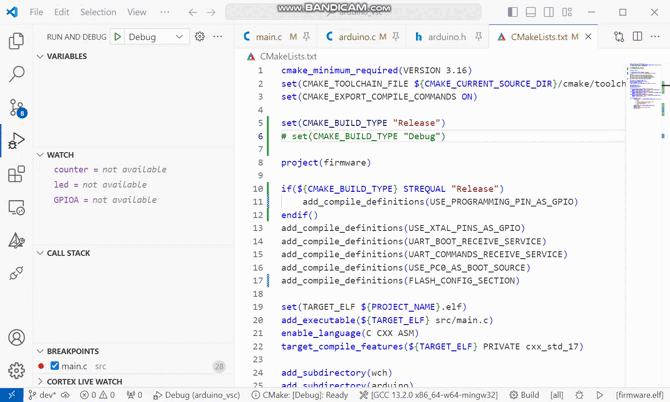Click the dev* git branch indicator
This screenshot has width=670, height=402.
[x=42, y=395]
